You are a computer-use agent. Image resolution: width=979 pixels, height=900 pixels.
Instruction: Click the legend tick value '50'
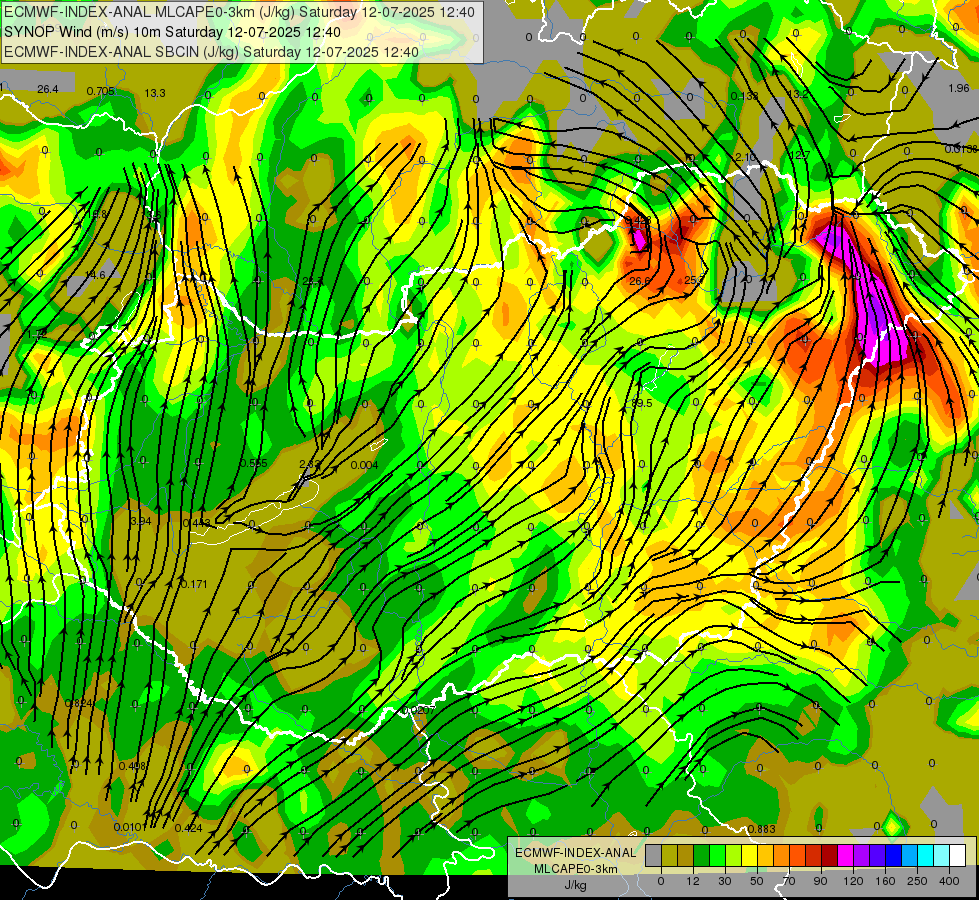(x=757, y=881)
